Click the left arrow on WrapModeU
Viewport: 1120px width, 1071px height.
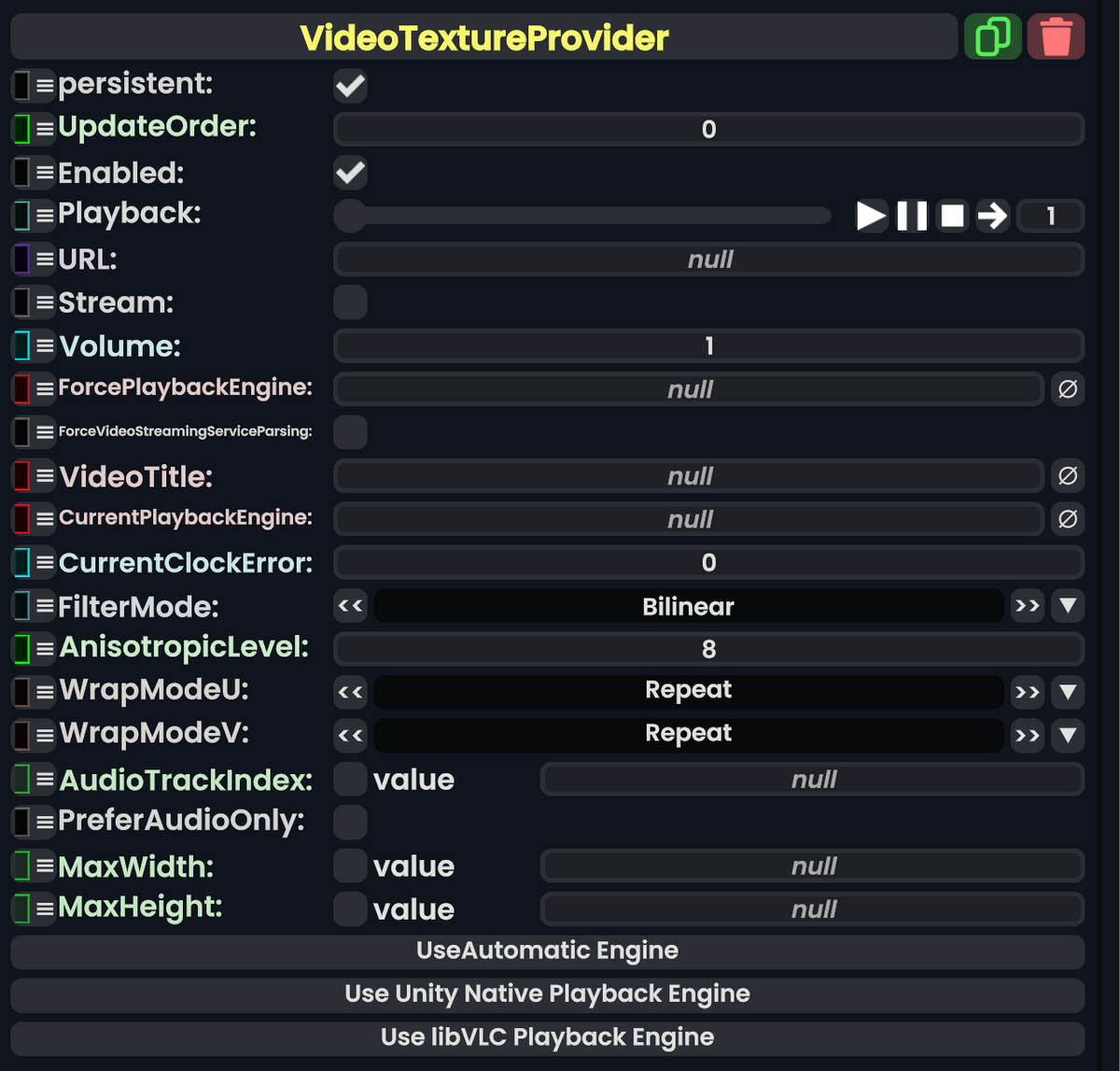[x=350, y=692]
